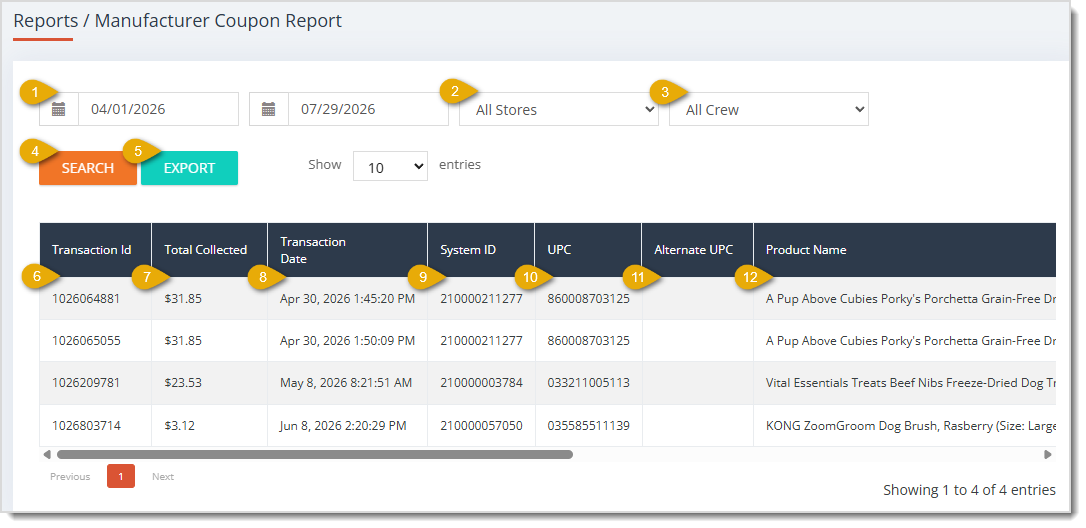
Task: Click date May 8, 2026 8:21:51 AM
Action: pyautogui.click(x=344, y=382)
